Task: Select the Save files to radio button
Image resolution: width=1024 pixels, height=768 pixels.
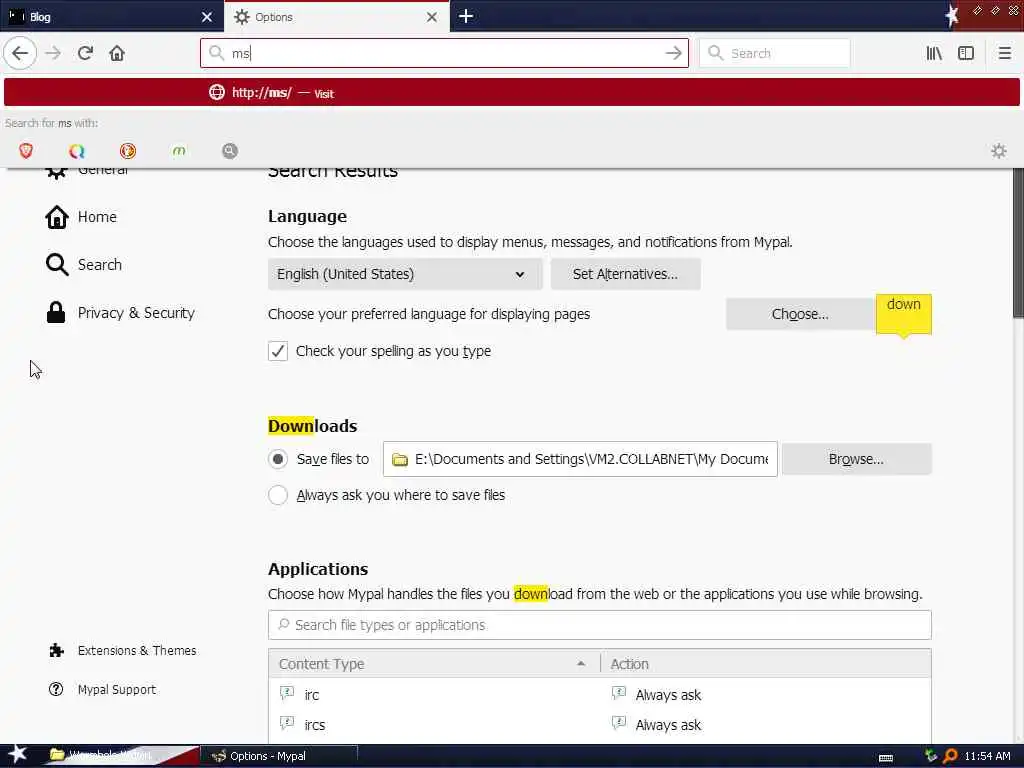Action: click(x=278, y=459)
